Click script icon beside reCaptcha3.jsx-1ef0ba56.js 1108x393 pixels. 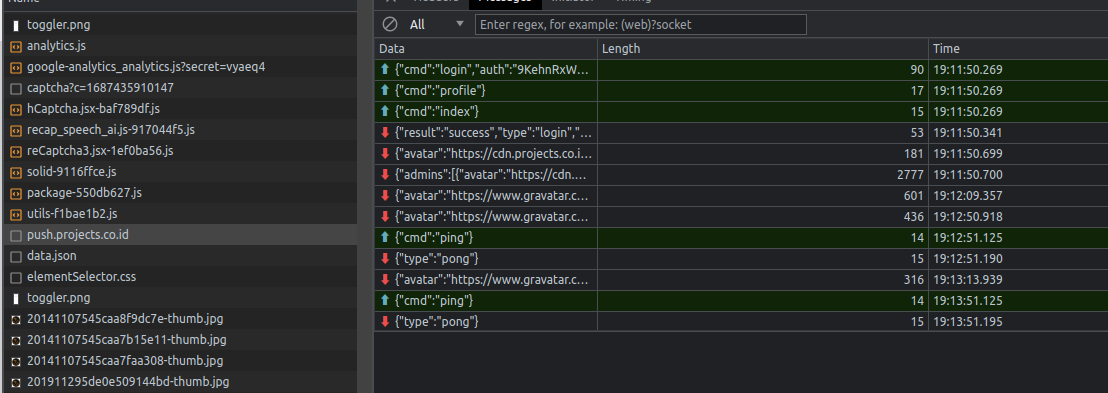point(16,151)
